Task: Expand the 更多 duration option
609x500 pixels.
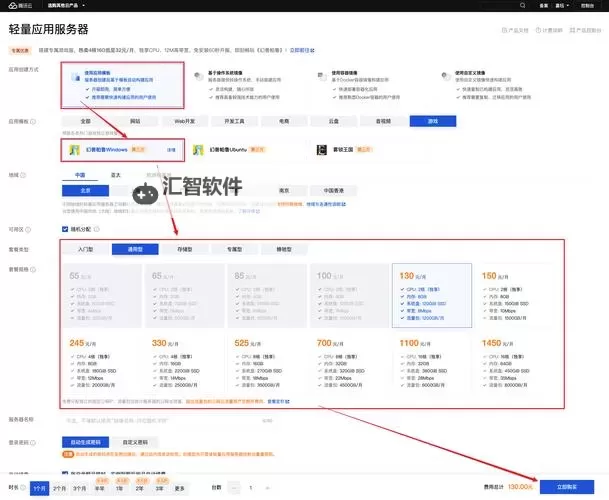Action: tap(179, 488)
